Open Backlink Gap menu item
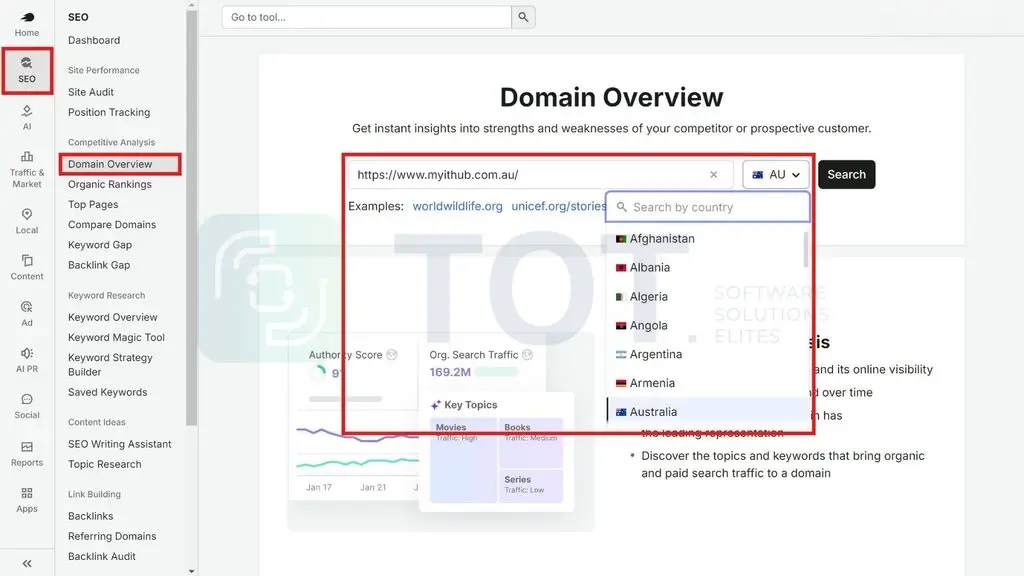Screen dimensions: 1024x576 point(99,265)
